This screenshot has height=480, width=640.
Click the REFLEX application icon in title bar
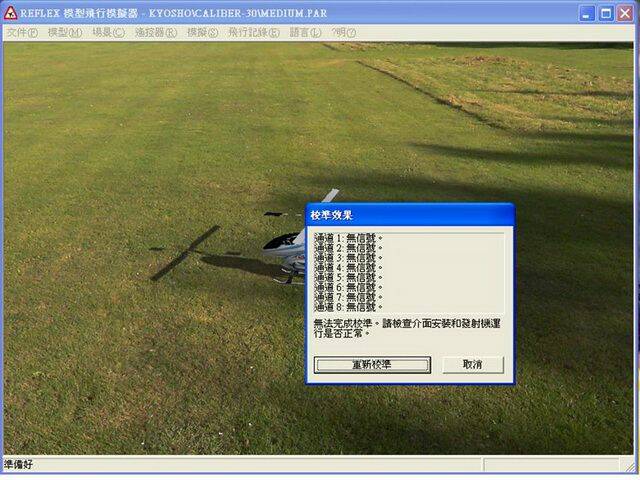(x=10, y=13)
